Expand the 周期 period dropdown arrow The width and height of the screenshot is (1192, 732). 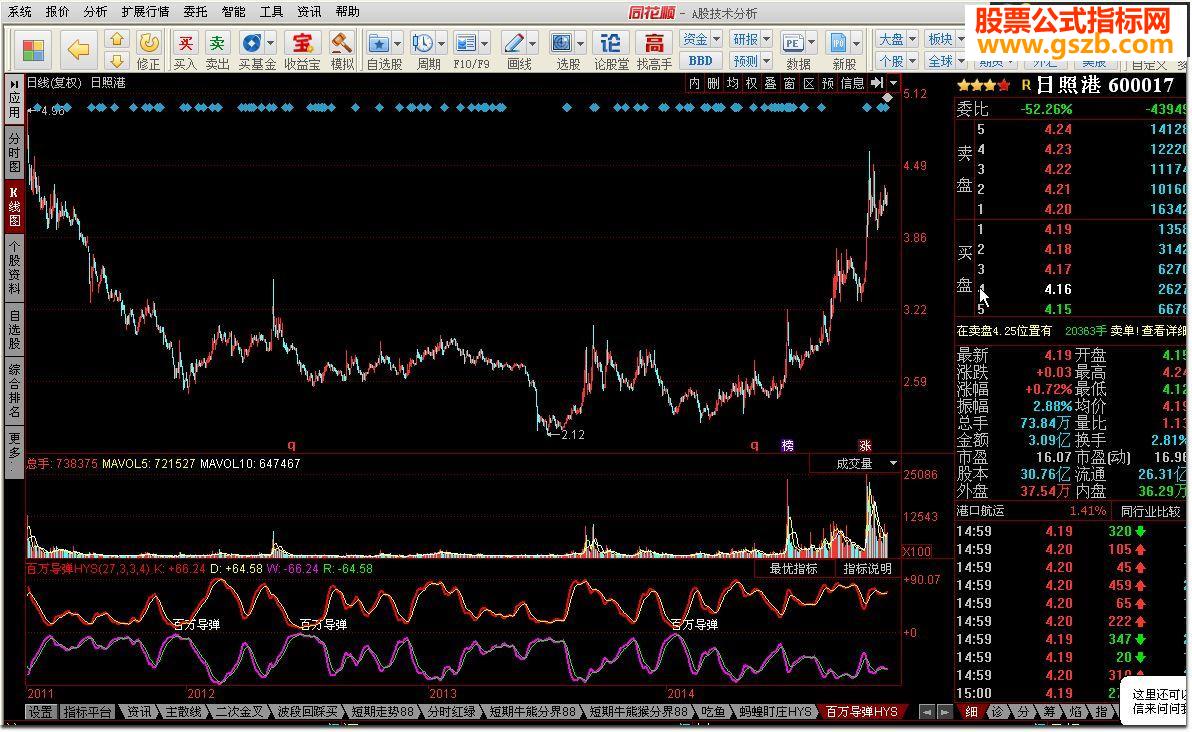tap(441, 43)
